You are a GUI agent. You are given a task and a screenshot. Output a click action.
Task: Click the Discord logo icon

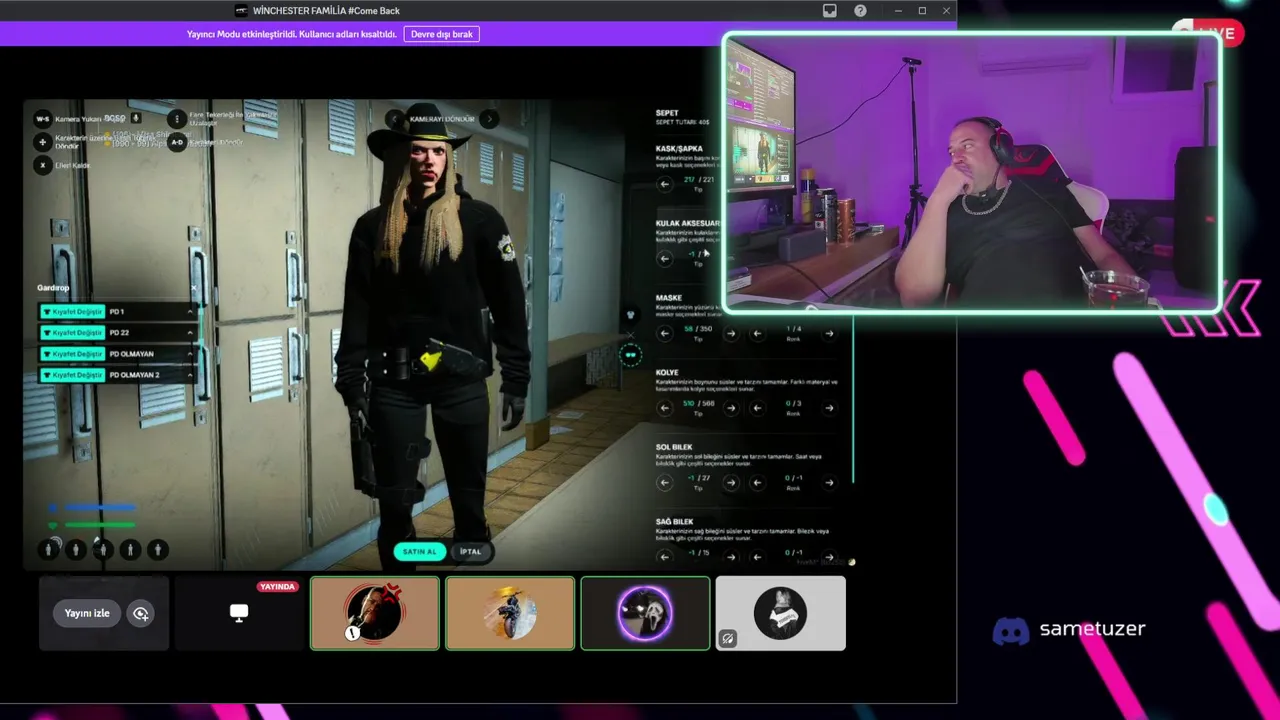1011,630
